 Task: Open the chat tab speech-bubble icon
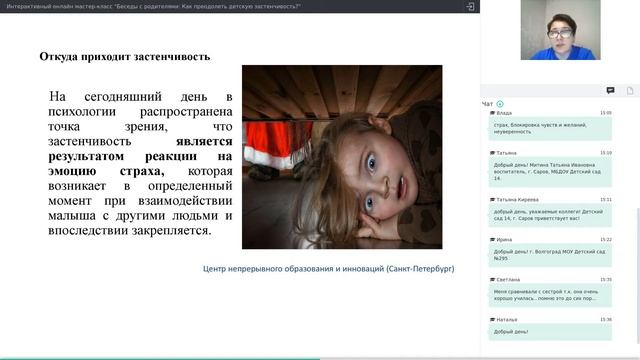[610, 91]
